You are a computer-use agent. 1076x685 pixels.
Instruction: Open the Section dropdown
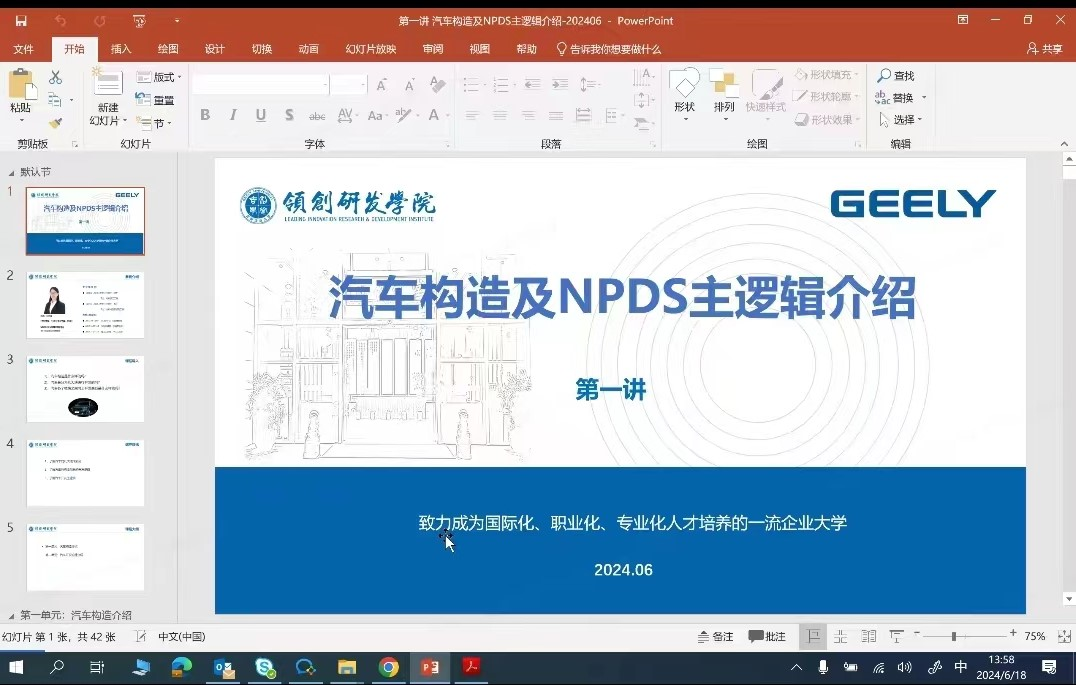(x=154, y=124)
